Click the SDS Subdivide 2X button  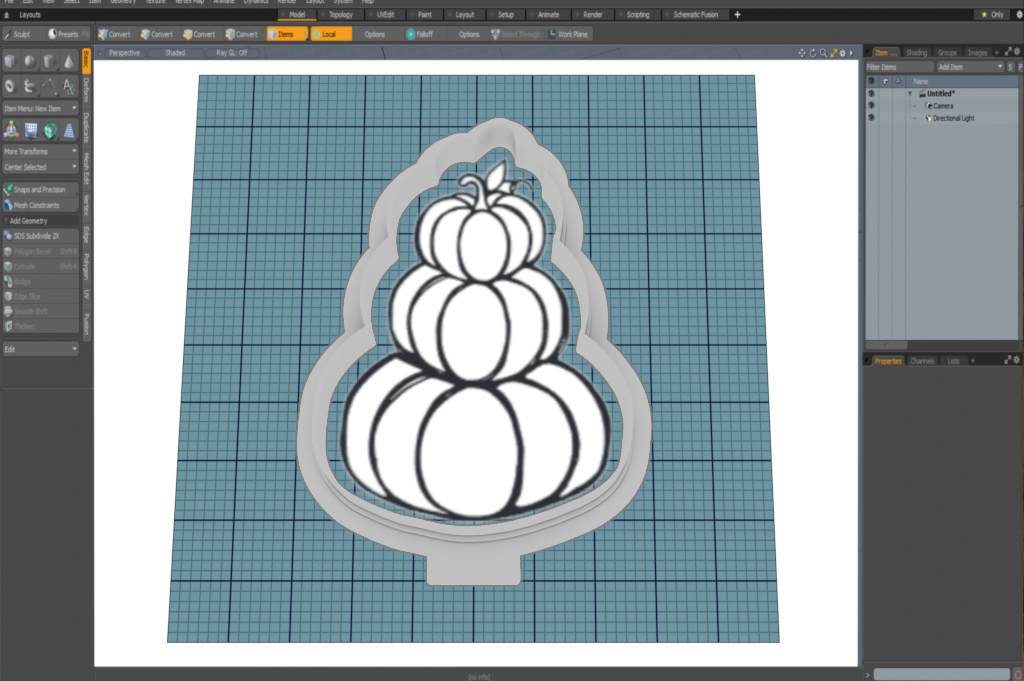(x=40, y=236)
